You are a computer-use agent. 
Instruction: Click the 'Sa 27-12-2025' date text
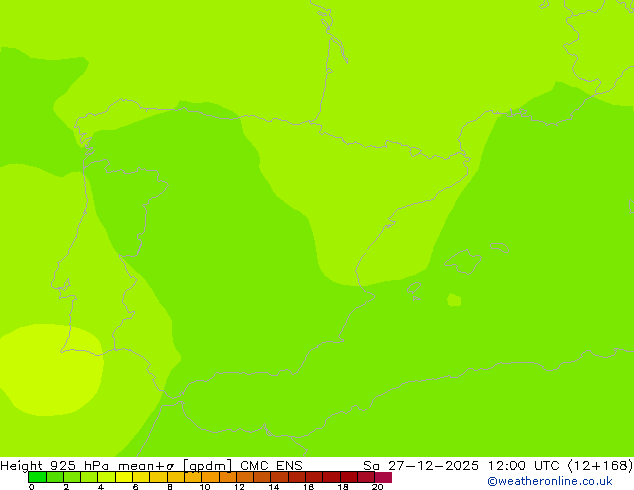click(421, 466)
